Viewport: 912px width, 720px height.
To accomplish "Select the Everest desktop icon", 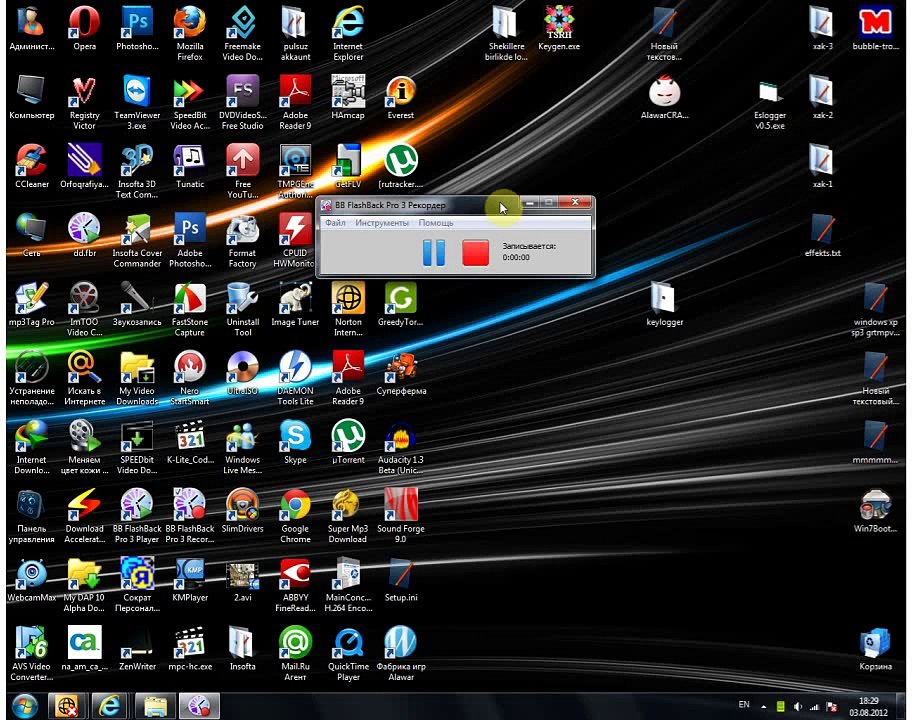I will pyautogui.click(x=401, y=97).
